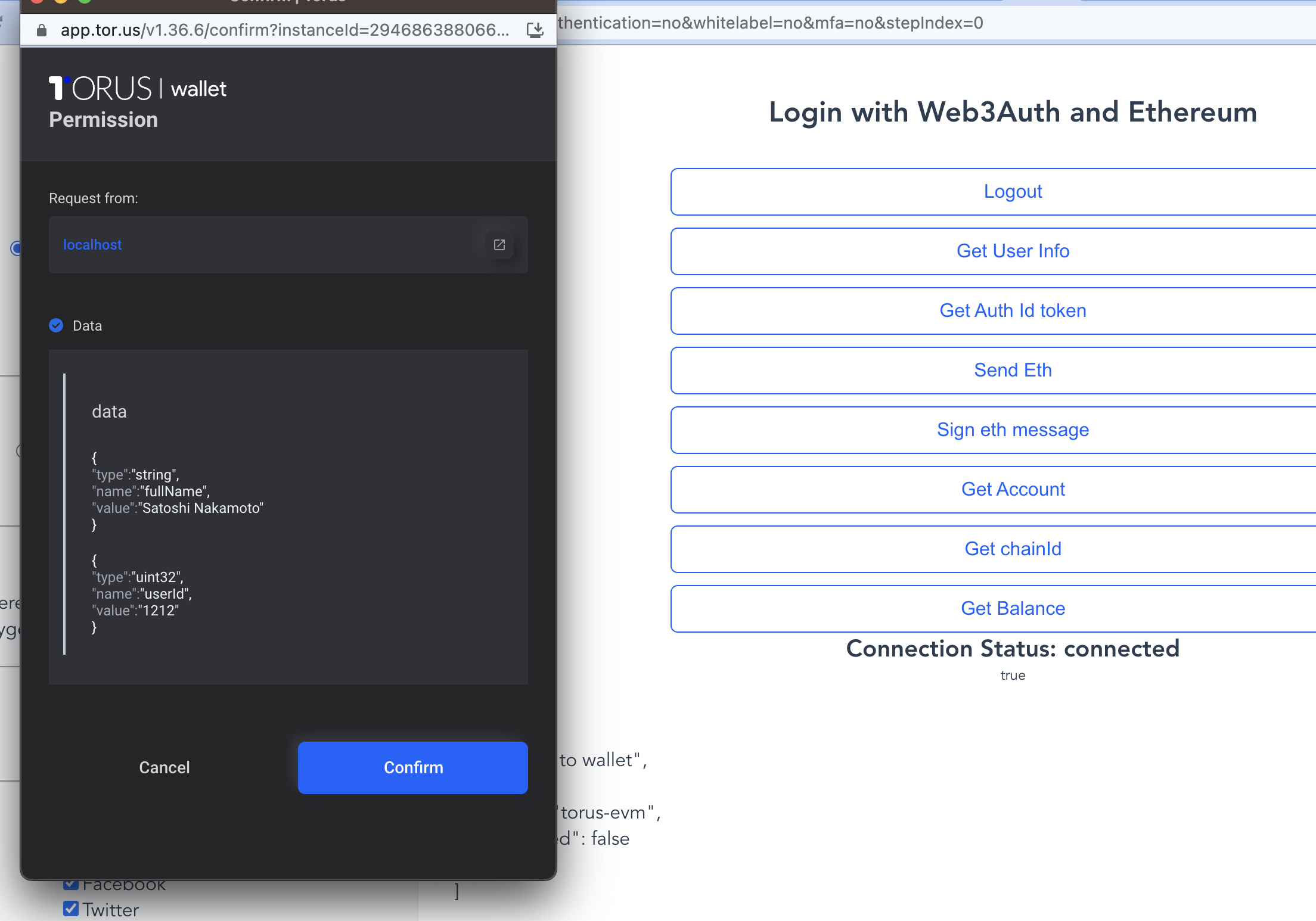Select Get Account
Viewport: 1316px width, 921px height.
(1012, 489)
